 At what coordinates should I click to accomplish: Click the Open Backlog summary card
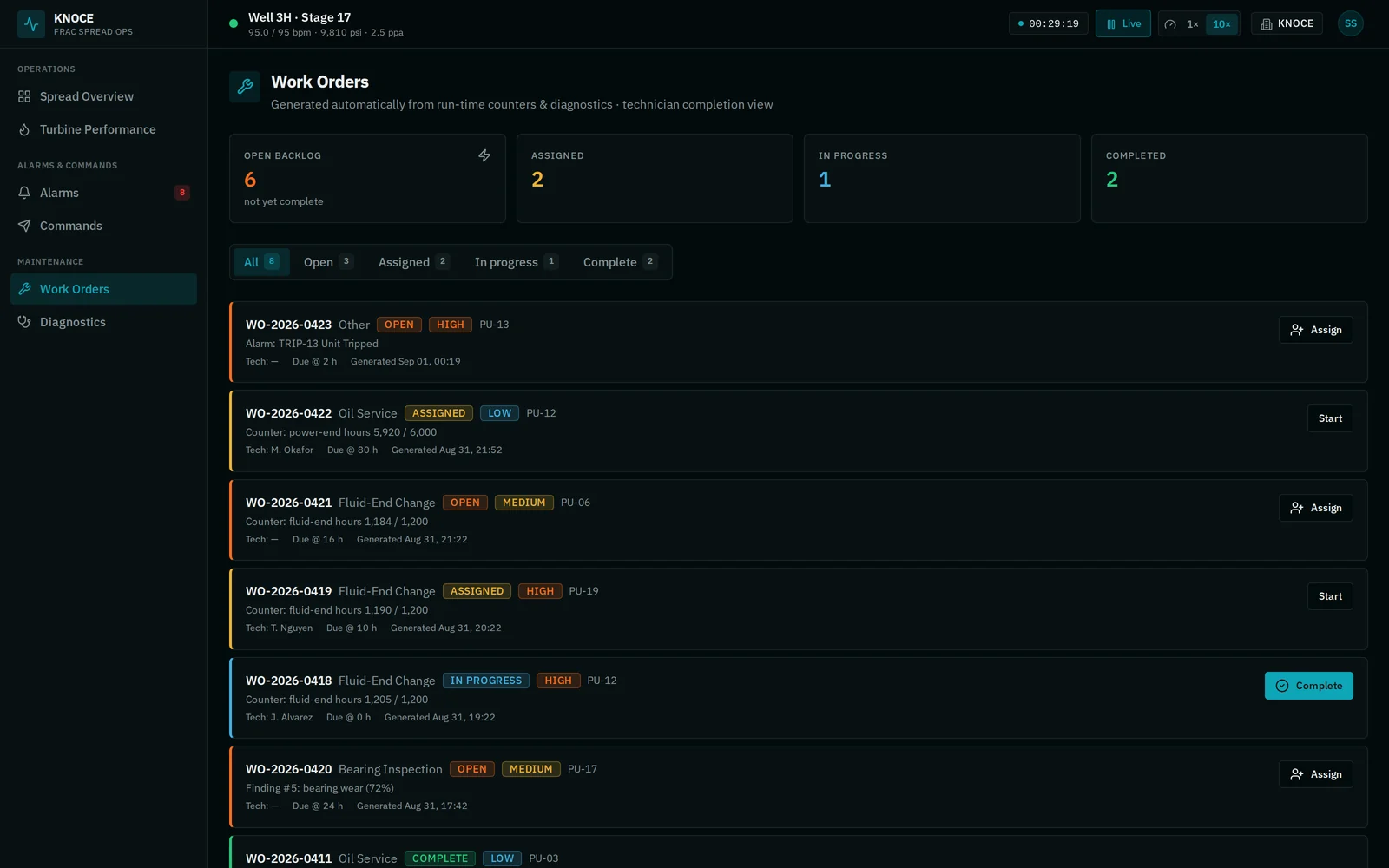tap(367, 178)
